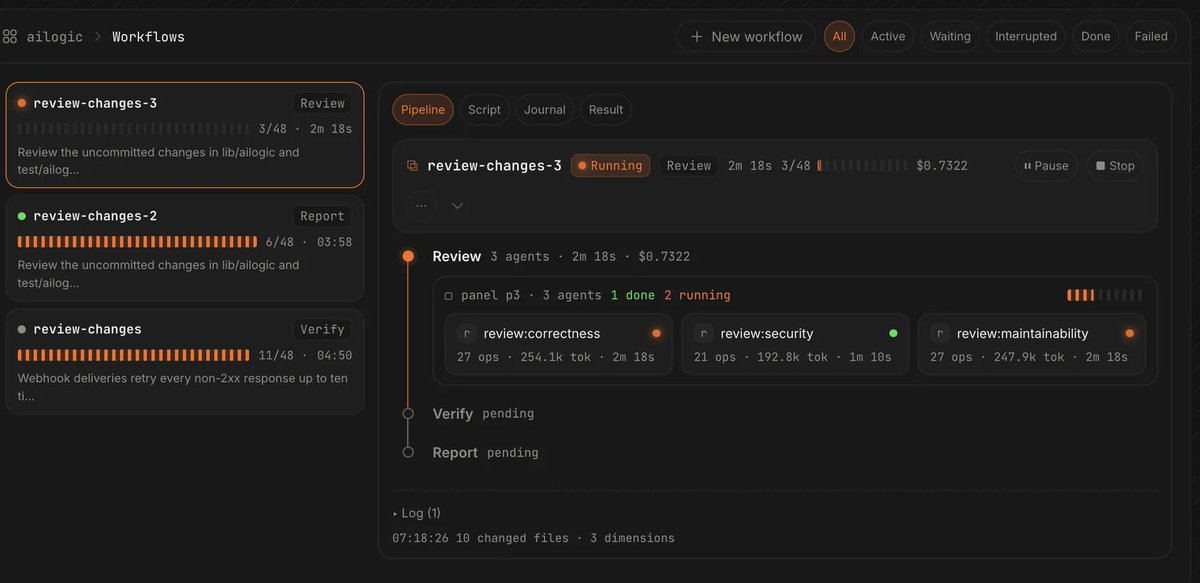Pause the running workflow
Viewport: 1200px width, 583px height.
(1046, 166)
